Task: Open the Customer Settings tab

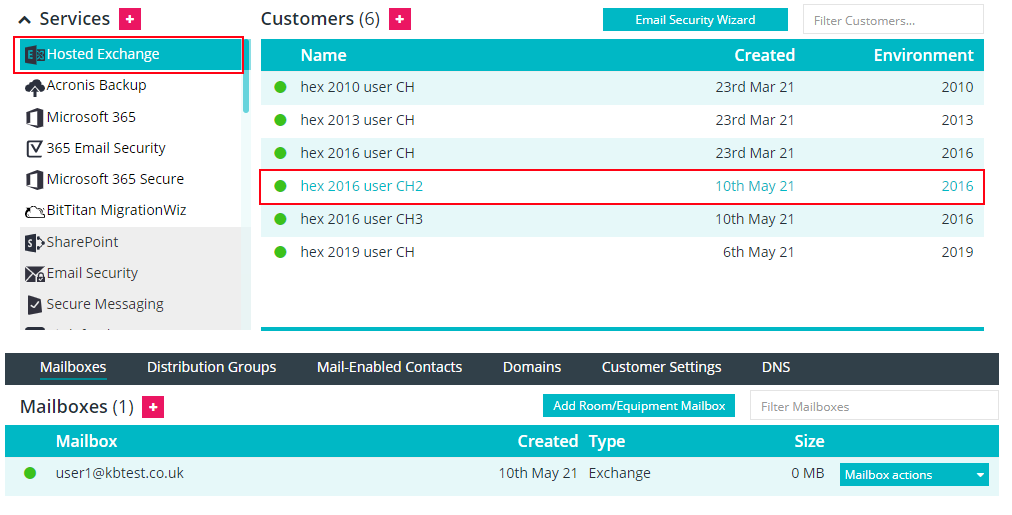Action: 662,367
